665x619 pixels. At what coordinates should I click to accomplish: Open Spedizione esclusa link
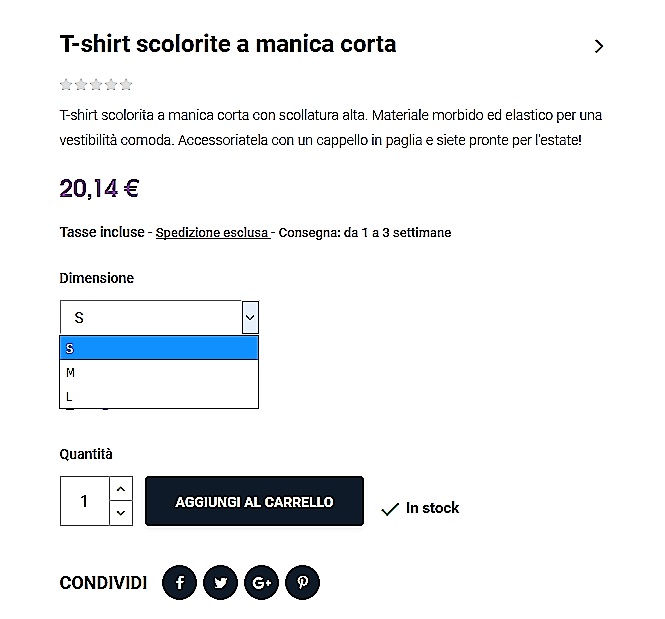tap(212, 232)
